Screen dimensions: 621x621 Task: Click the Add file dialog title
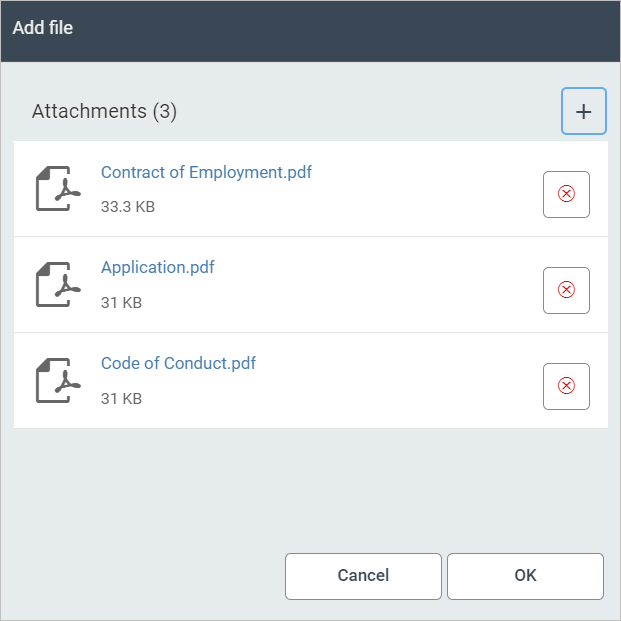43,28
